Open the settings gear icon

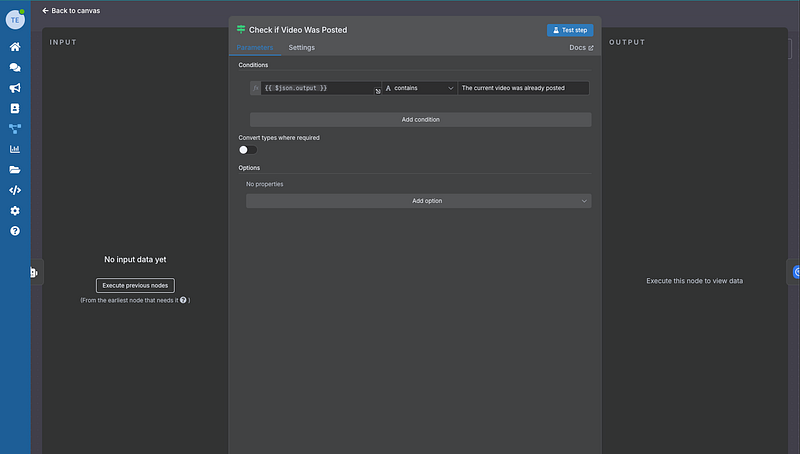[x=15, y=211]
